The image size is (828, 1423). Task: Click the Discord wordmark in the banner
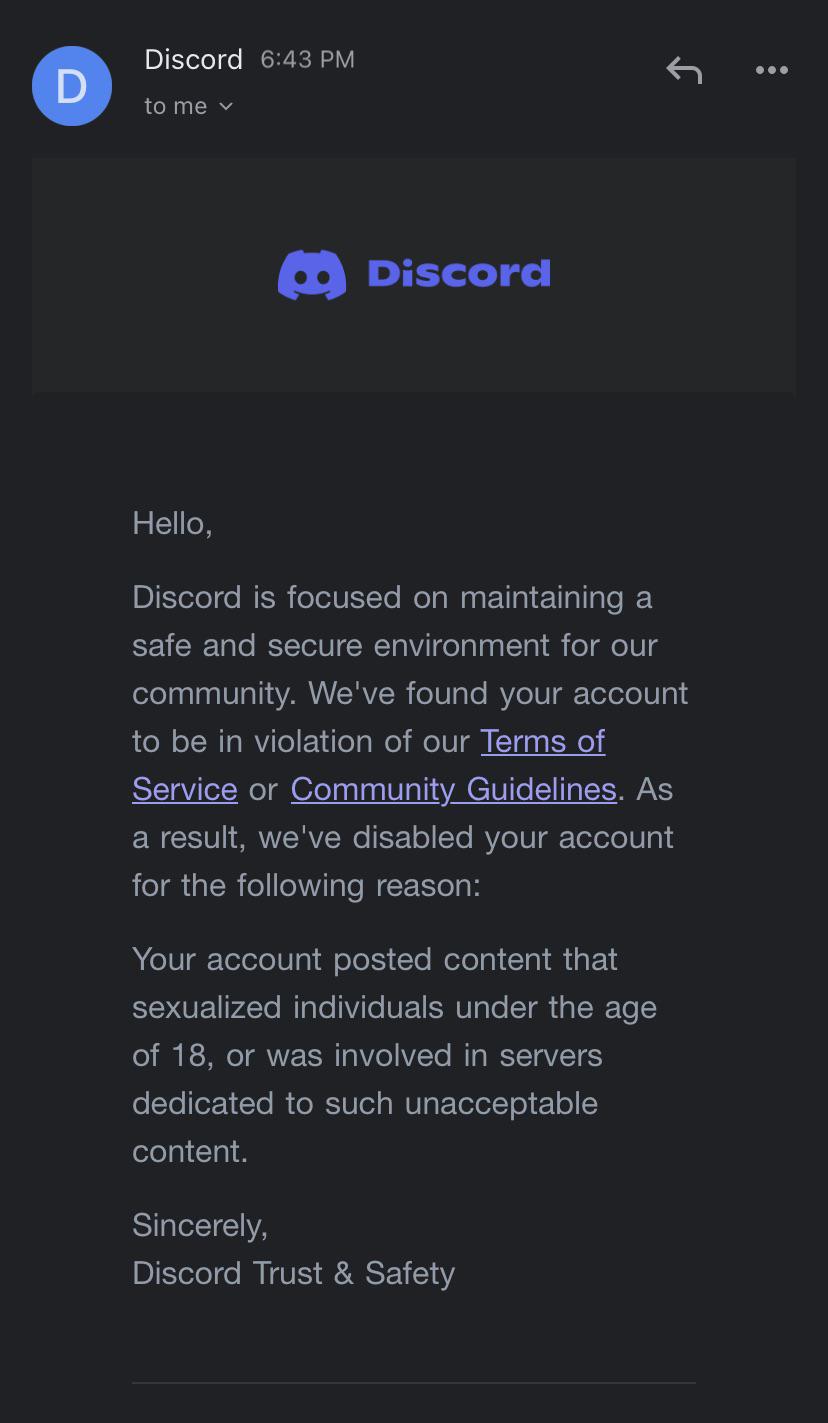point(459,274)
